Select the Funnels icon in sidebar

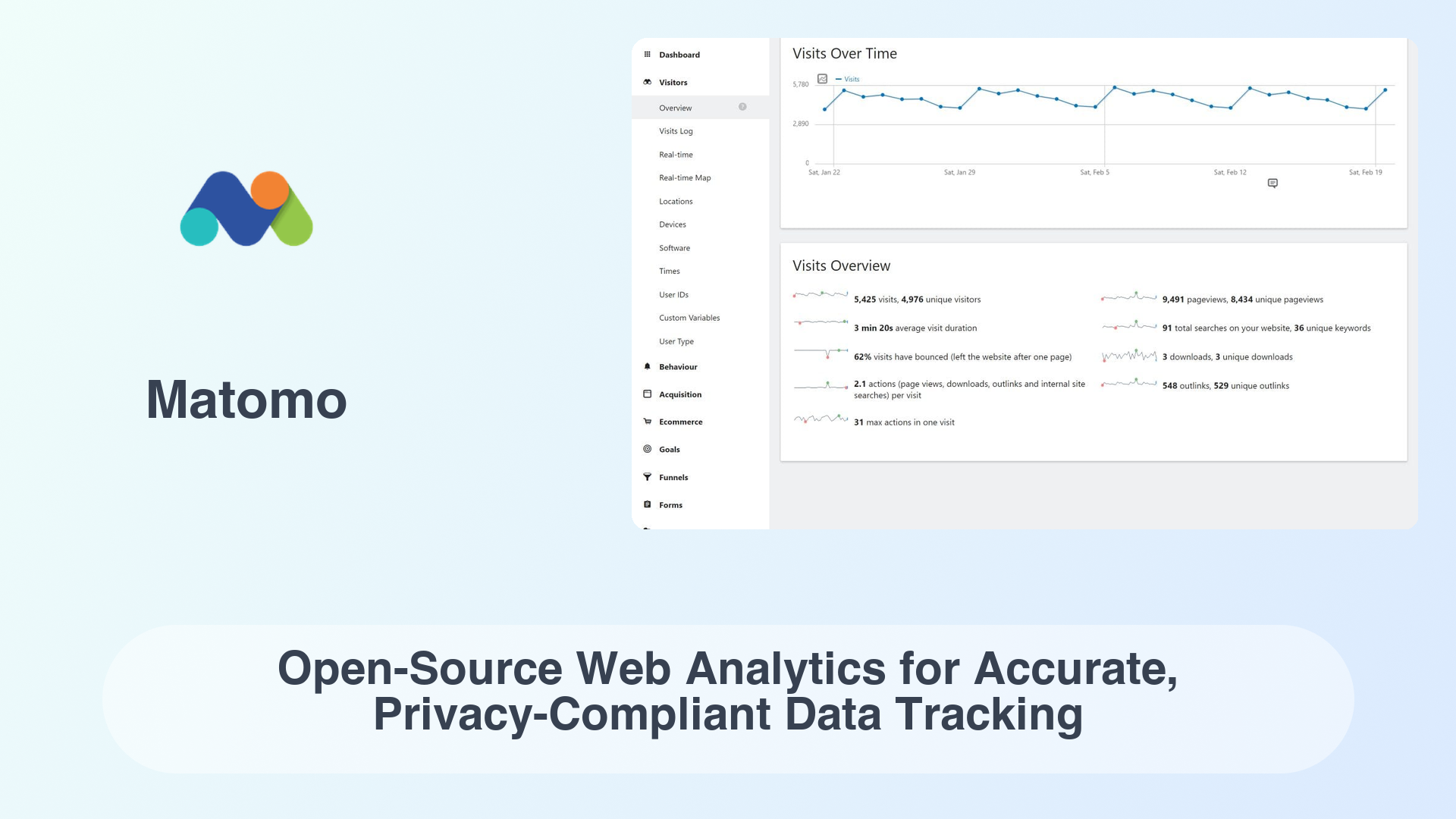(x=648, y=476)
